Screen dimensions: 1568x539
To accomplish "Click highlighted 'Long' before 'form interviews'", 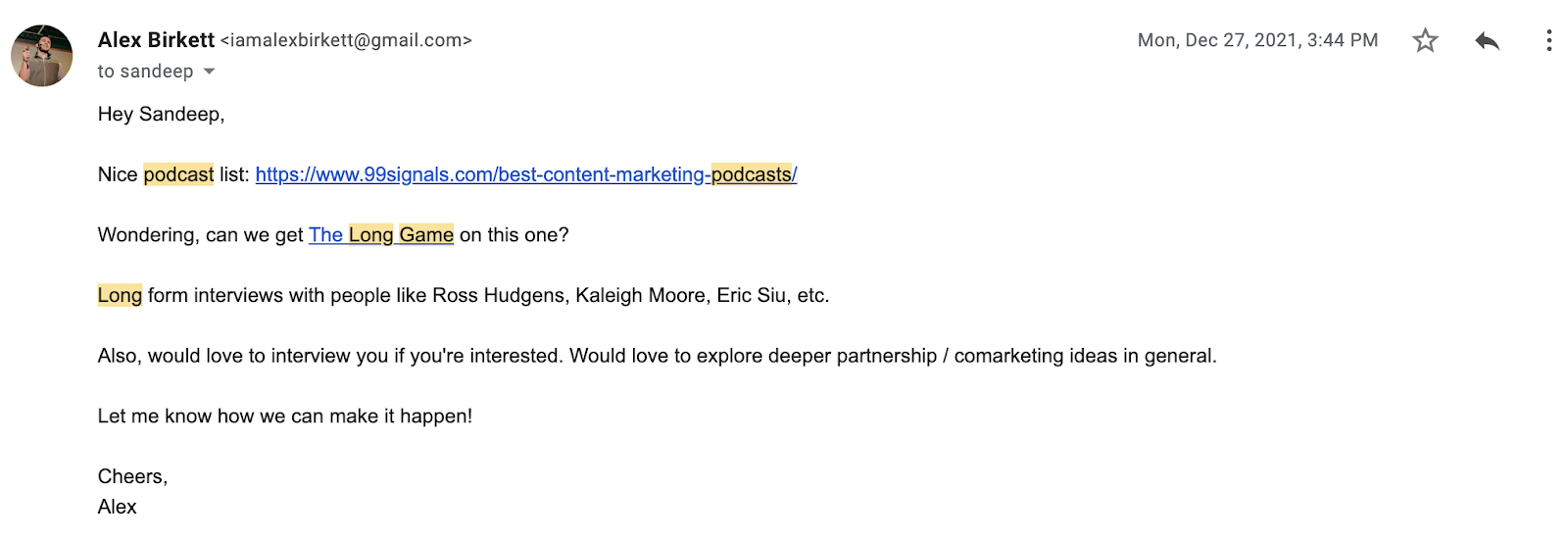I will pyautogui.click(x=120, y=295).
